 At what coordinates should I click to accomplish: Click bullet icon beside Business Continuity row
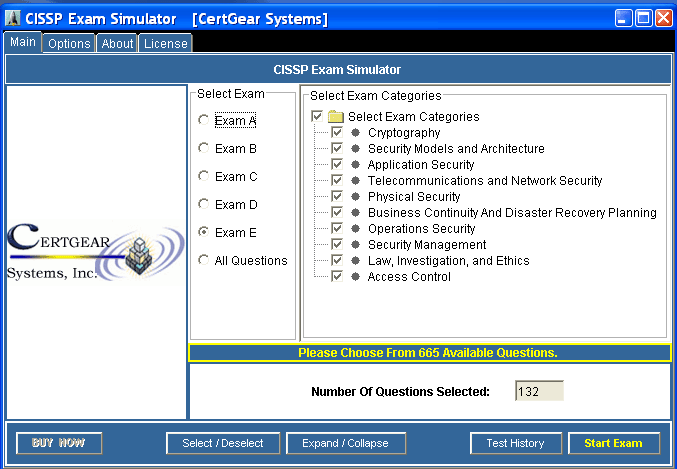pyautogui.click(x=355, y=212)
